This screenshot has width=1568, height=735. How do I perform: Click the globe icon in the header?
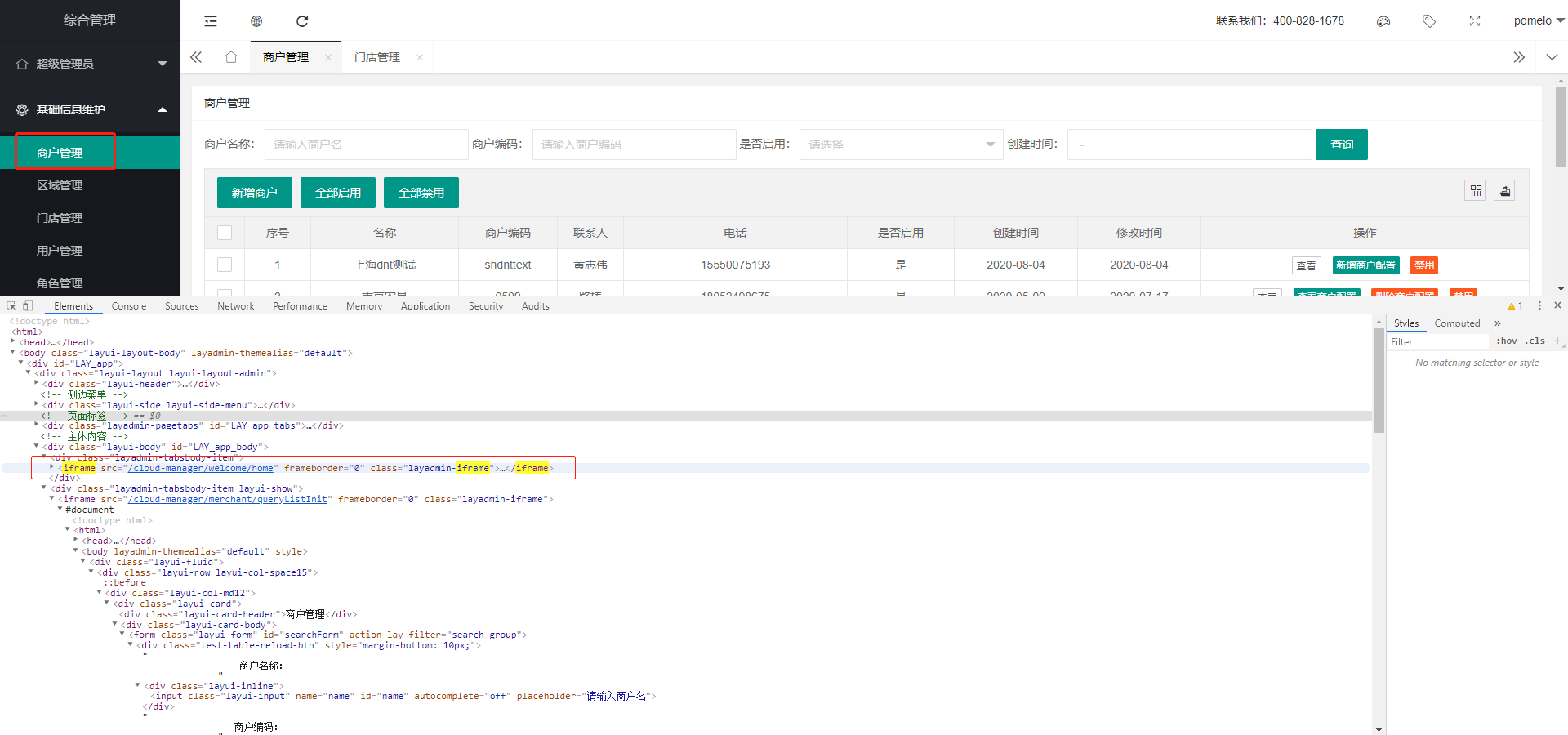click(x=256, y=21)
